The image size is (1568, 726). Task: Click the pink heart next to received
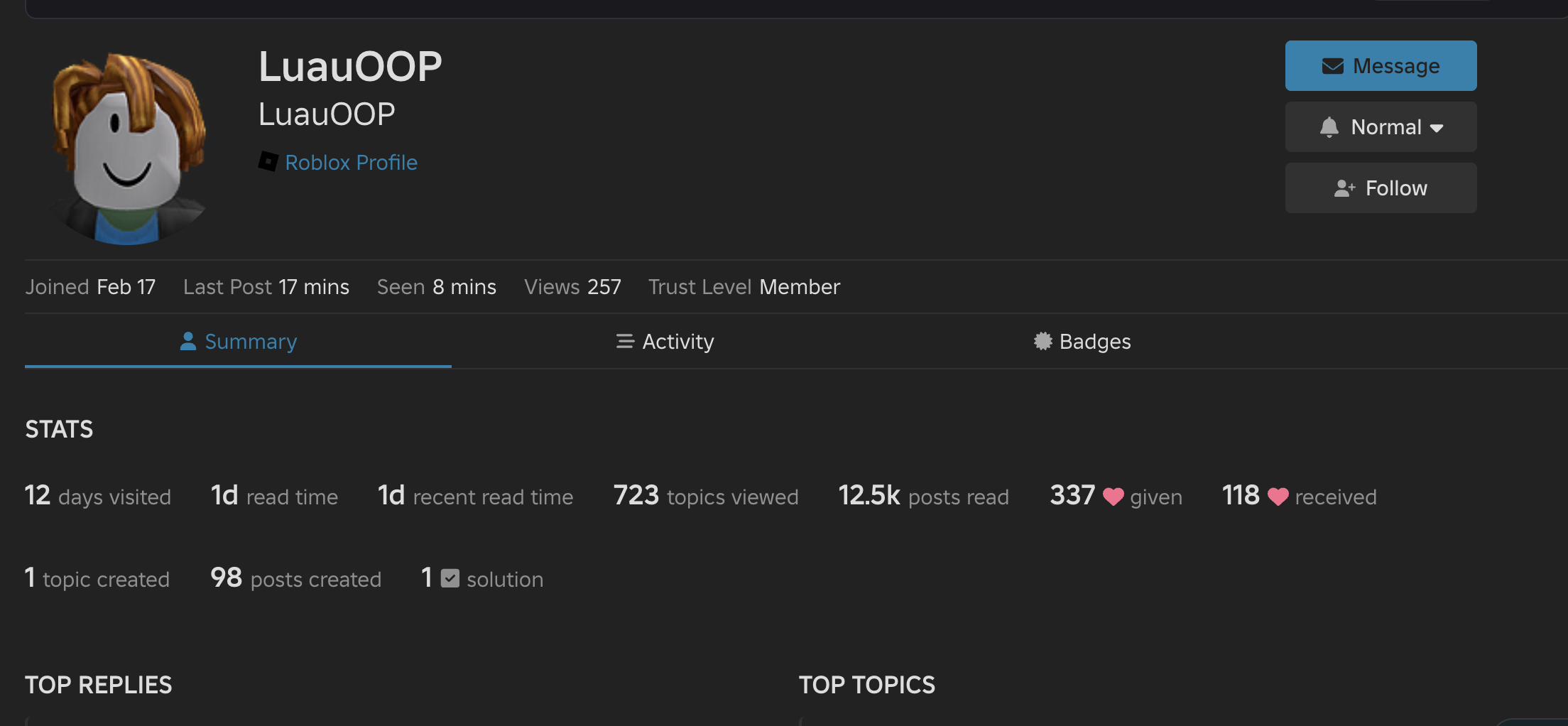[x=1278, y=497]
